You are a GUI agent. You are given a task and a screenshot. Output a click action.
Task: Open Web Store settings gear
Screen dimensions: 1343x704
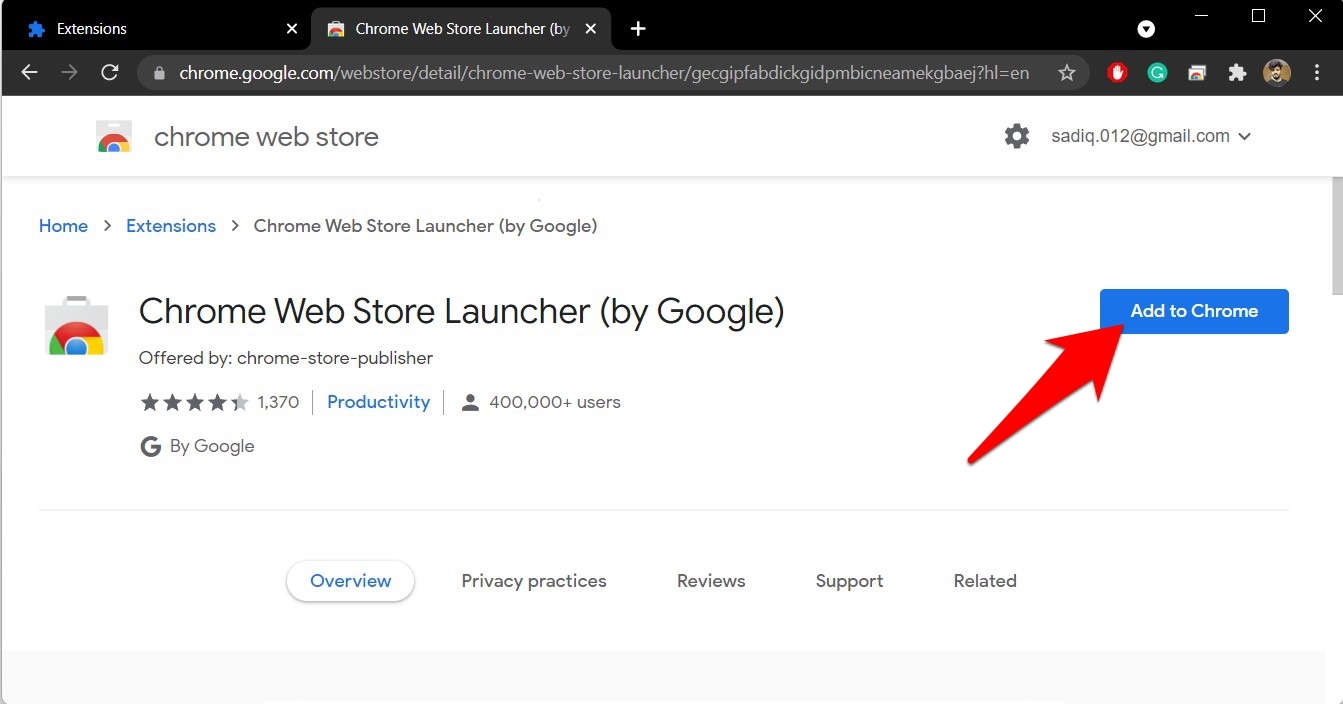pos(1017,136)
